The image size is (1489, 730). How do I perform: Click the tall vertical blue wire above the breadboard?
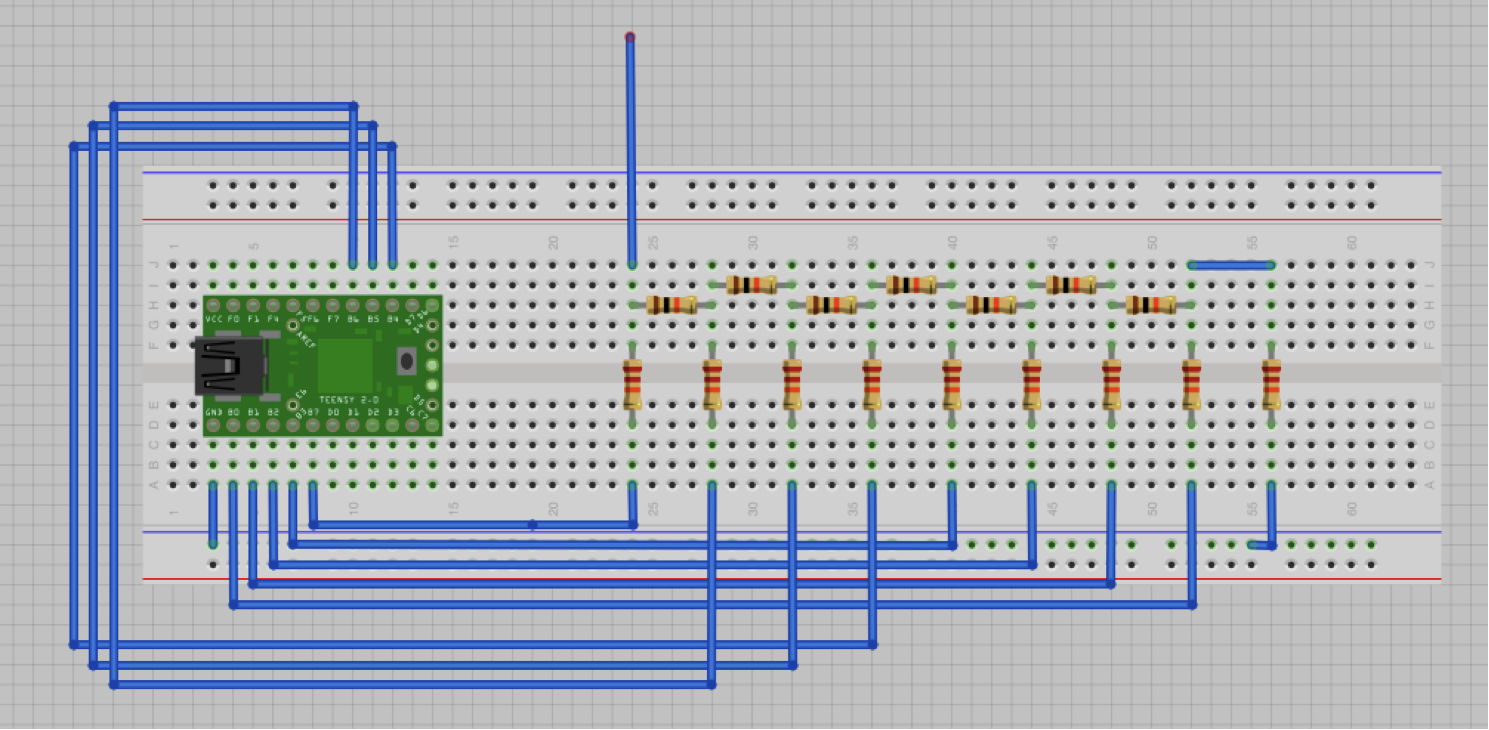[631, 140]
